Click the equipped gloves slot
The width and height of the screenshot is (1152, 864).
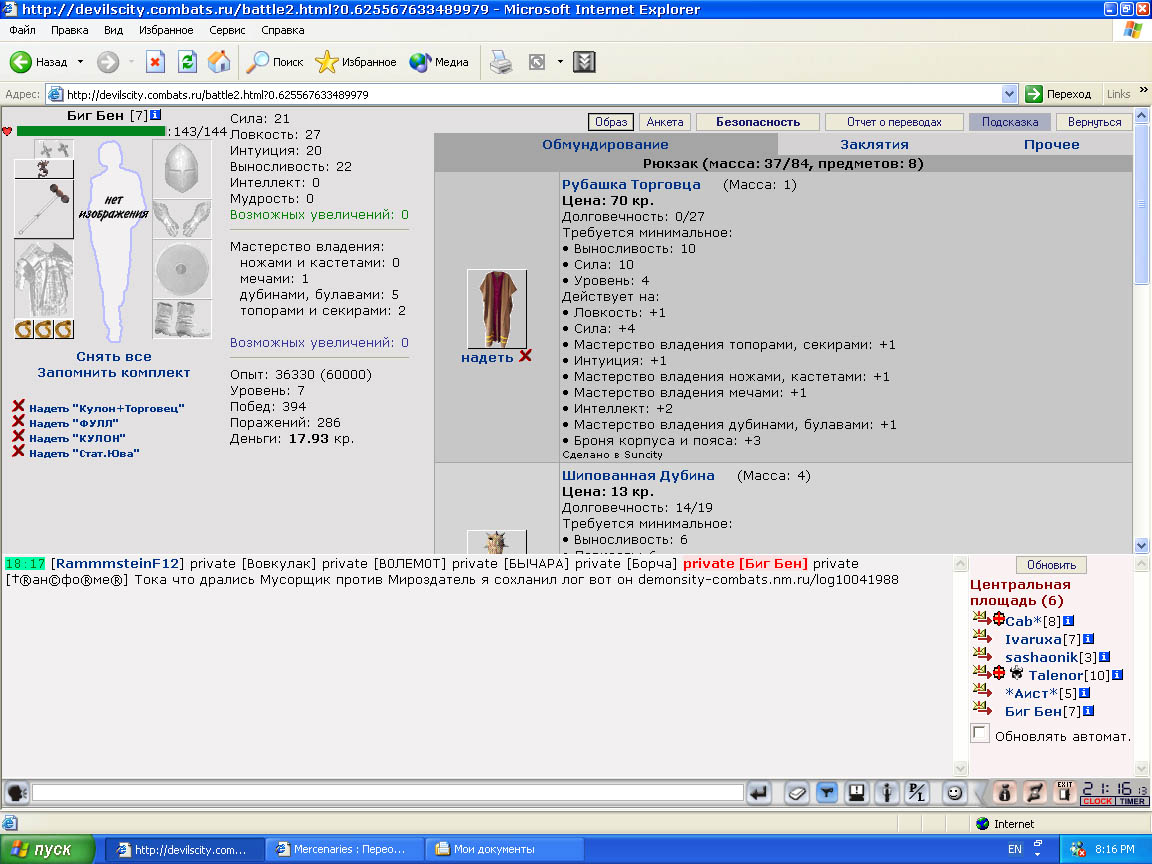pos(181,219)
